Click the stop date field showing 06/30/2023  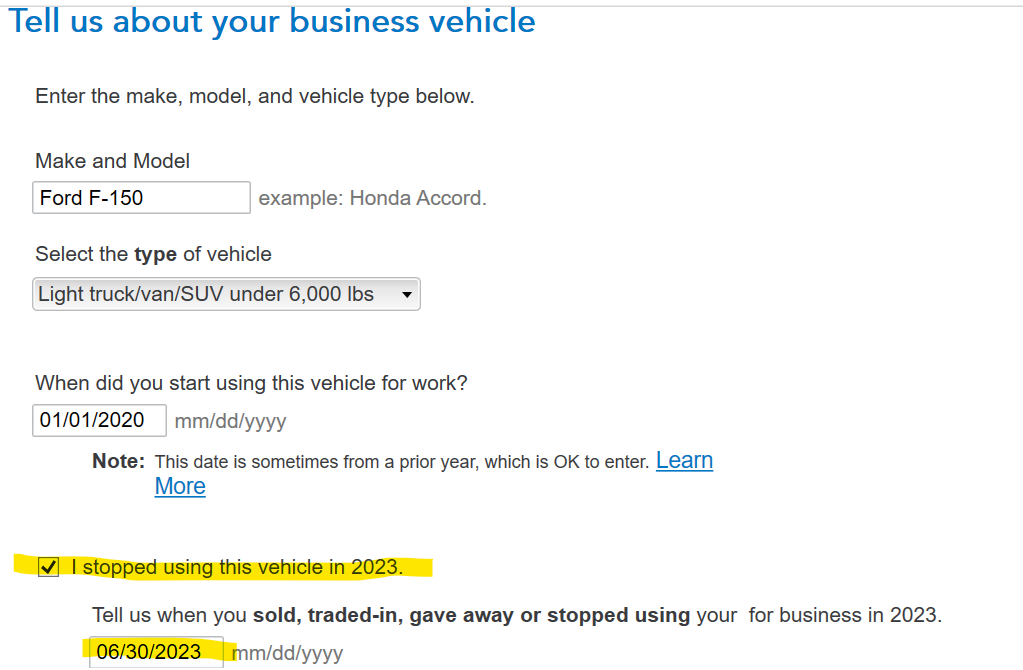click(157, 653)
